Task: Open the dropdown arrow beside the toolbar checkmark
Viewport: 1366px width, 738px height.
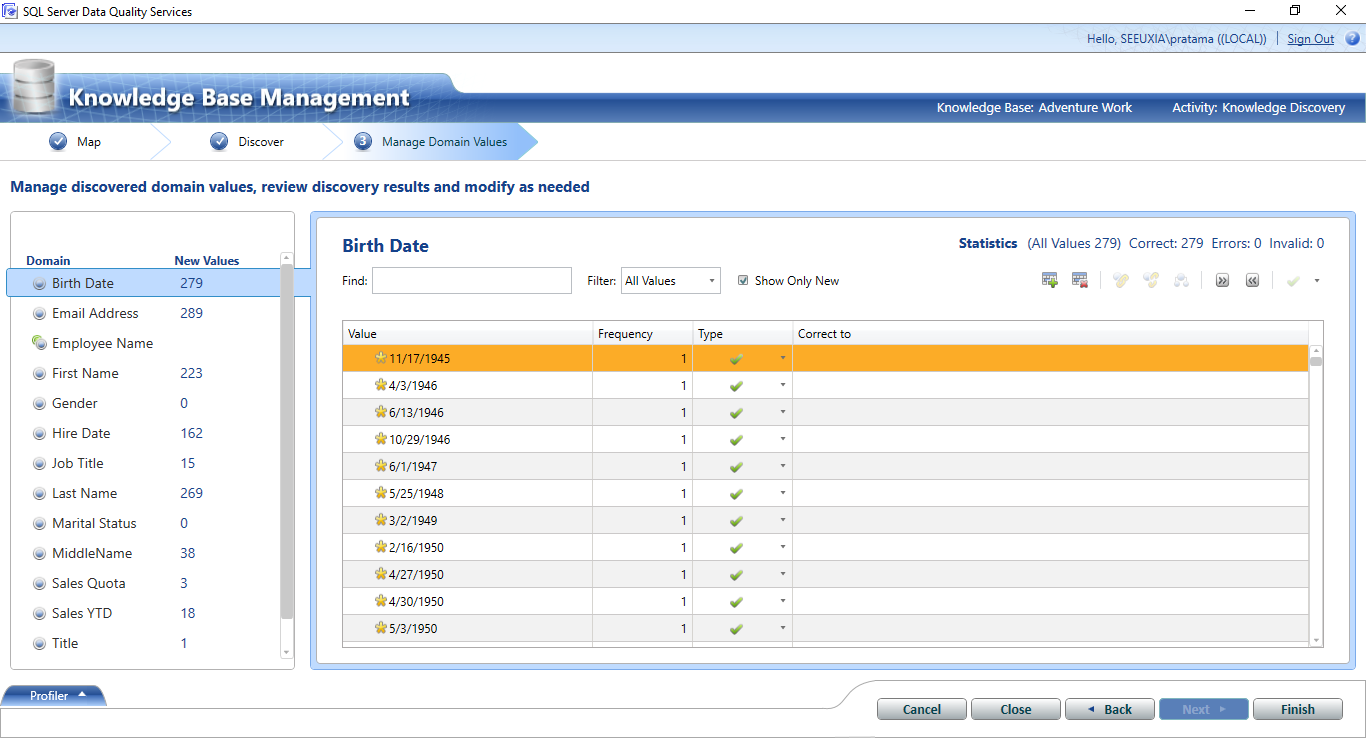Action: pyautogui.click(x=1317, y=281)
